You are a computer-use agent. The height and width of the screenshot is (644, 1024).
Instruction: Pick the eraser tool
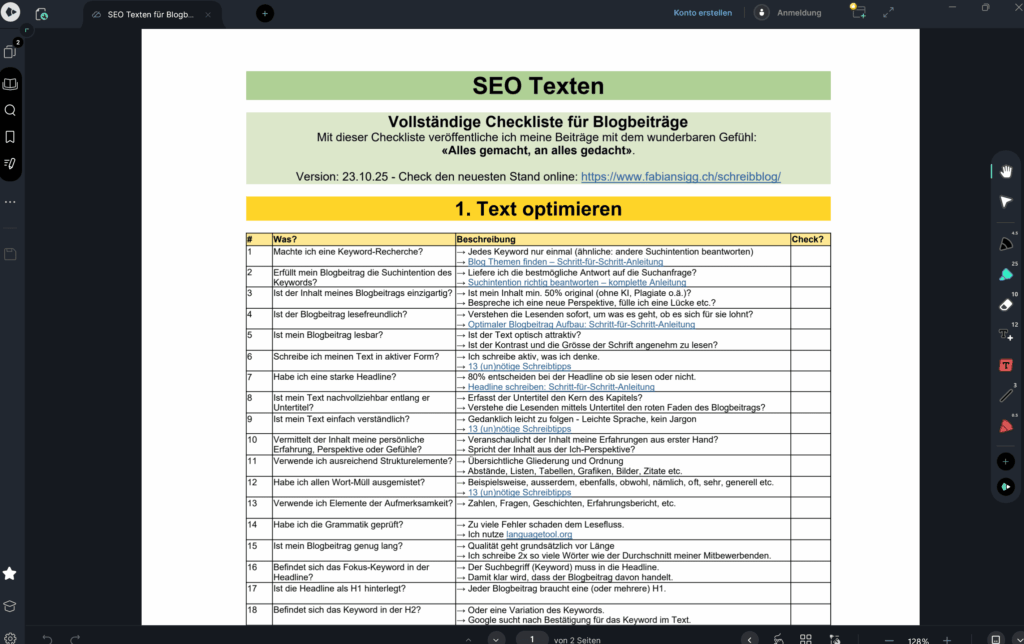(1006, 305)
